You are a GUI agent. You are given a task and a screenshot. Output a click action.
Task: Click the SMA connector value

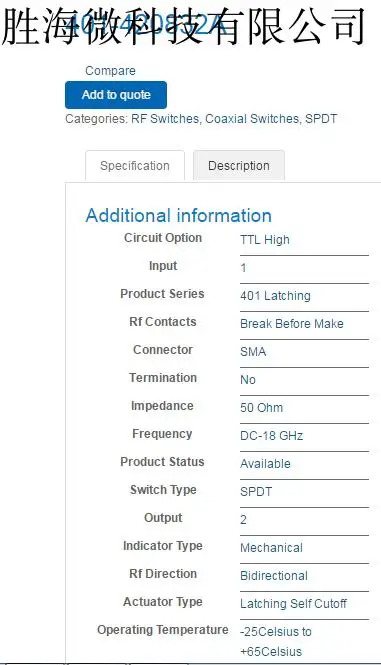(x=253, y=352)
